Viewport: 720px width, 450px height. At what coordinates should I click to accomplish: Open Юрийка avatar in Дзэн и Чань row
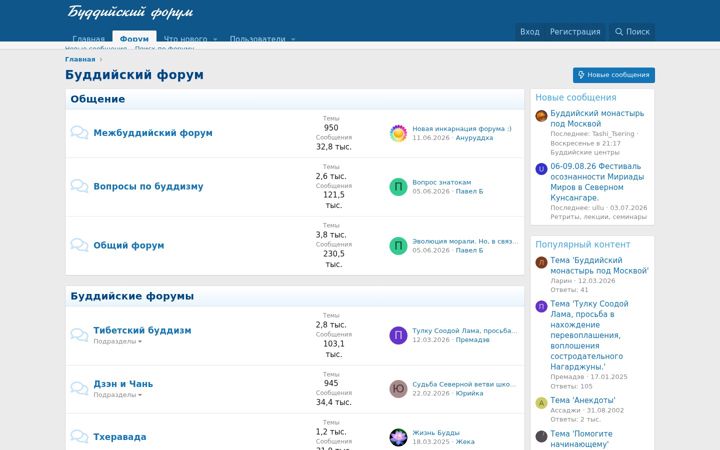398,389
